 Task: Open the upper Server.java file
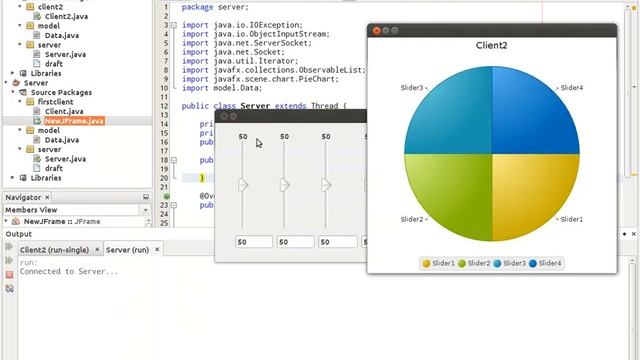65,54
